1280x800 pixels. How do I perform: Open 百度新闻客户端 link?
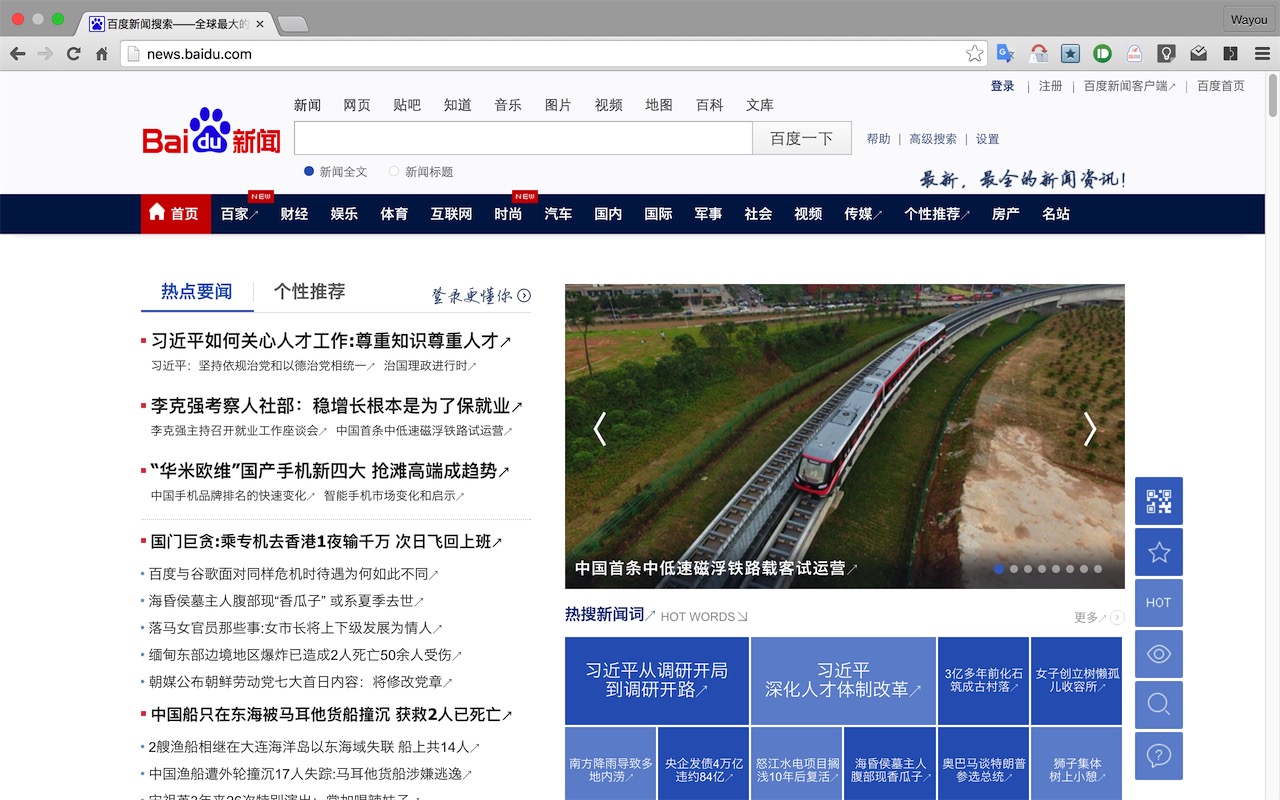[1130, 86]
